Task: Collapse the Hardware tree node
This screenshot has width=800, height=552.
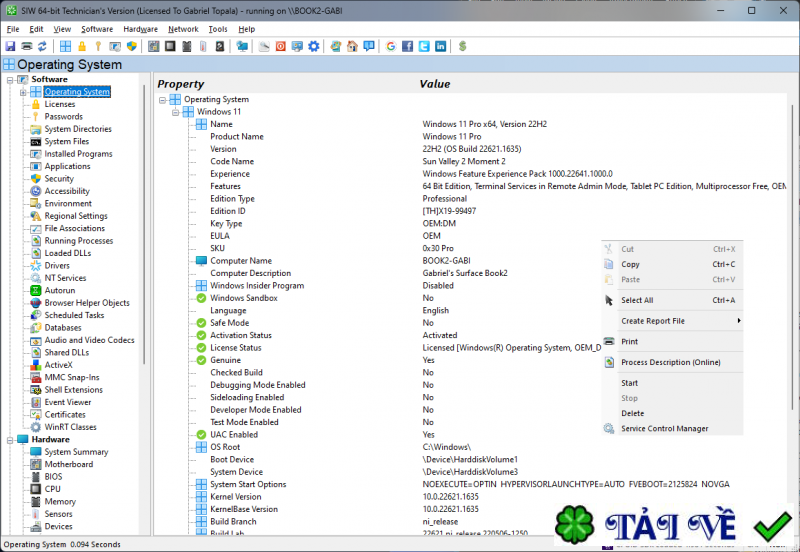Action: [x=10, y=439]
